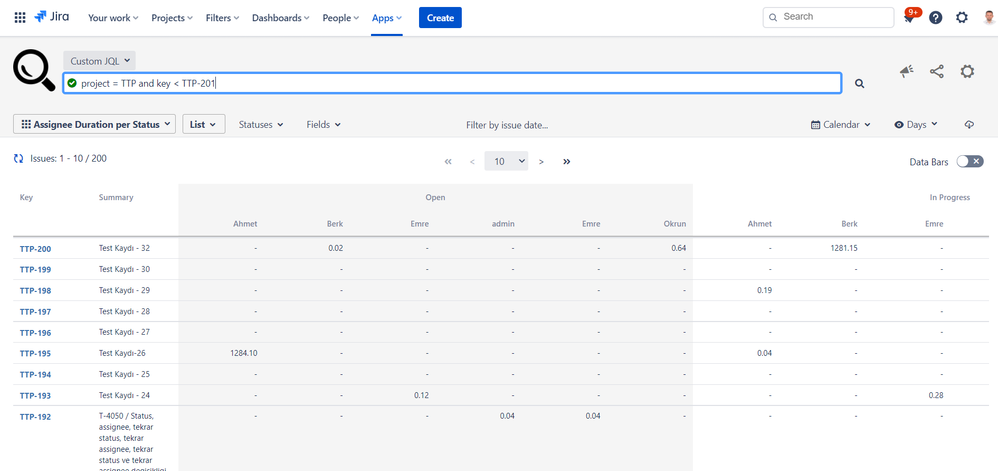Toggle the Data Bars switch
The image size is (998, 471).
(970, 162)
